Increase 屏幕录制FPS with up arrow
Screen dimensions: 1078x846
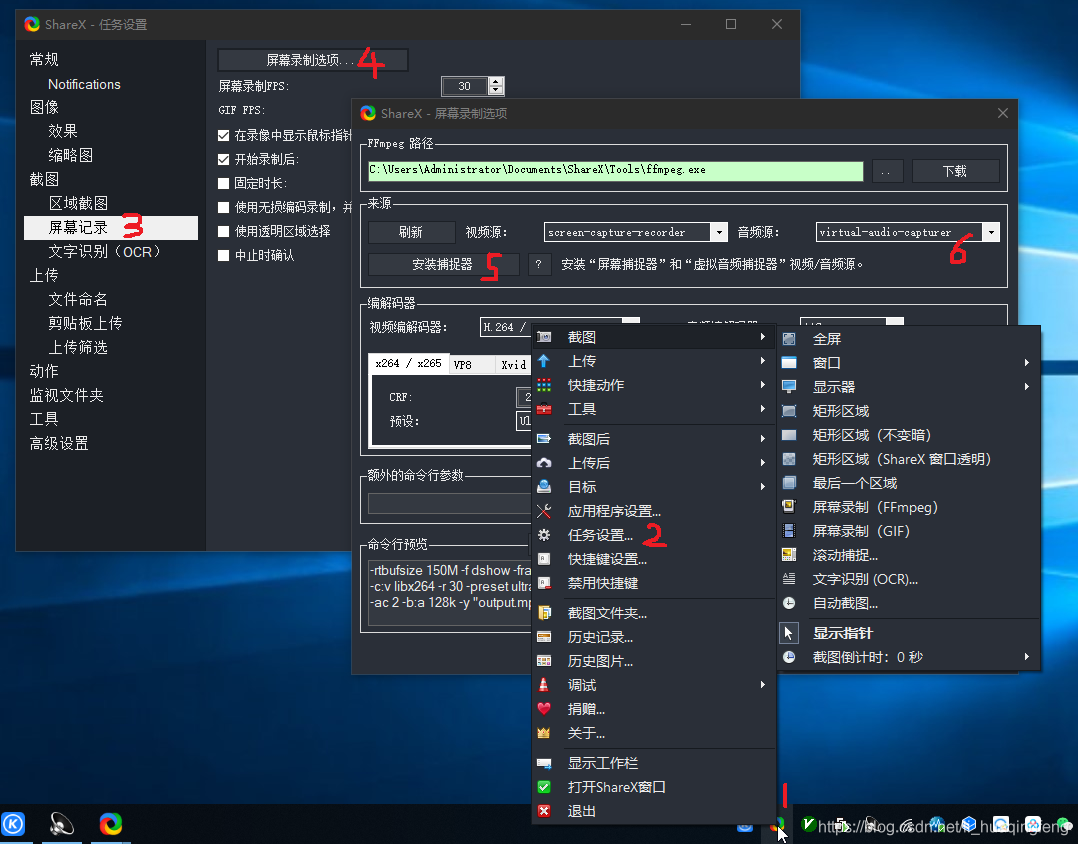coord(496,82)
